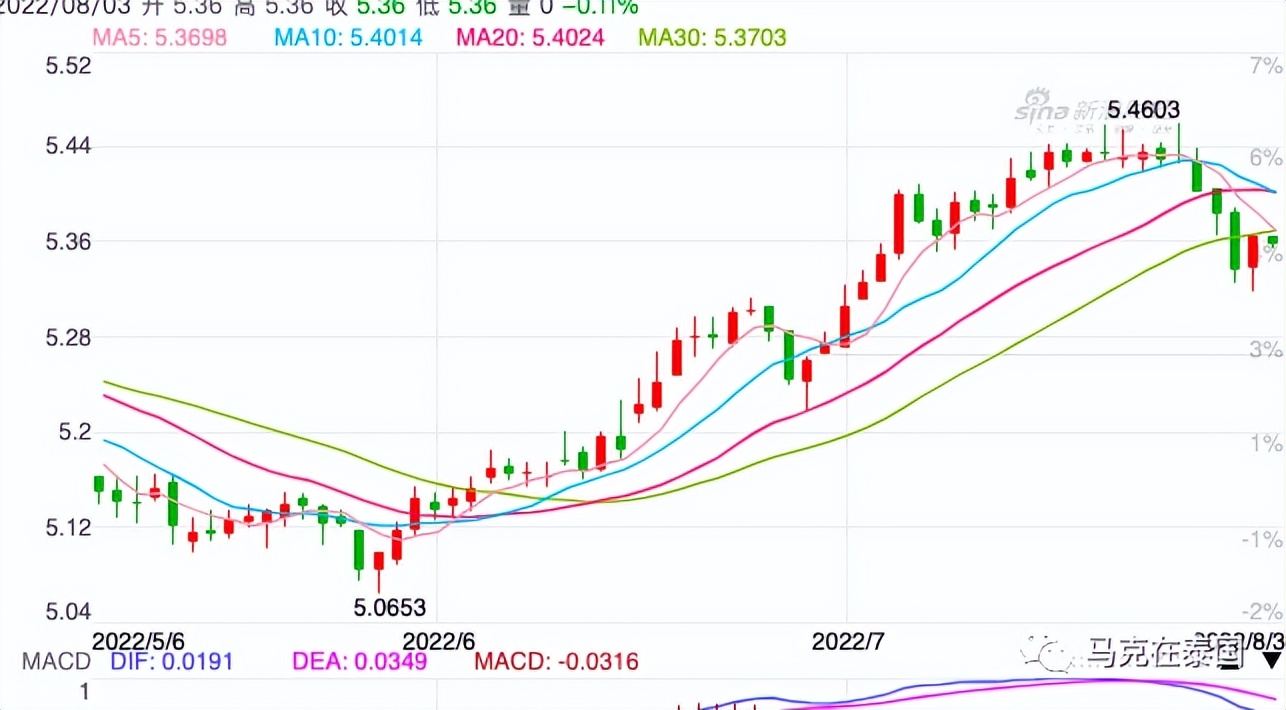Image resolution: width=1286 pixels, height=710 pixels.
Task: Click the 6% percentage axis label
Action: (1266, 157)
